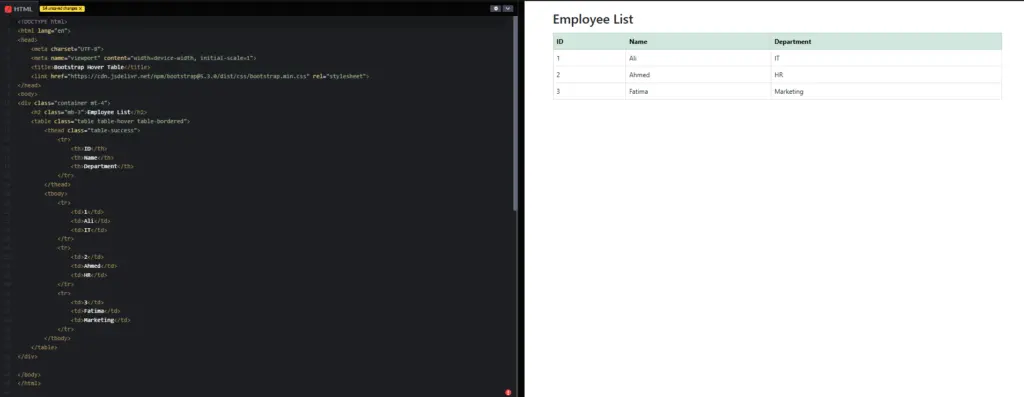
Task: Click the table-hover table-bordered code line
Action: pos(110,121)
